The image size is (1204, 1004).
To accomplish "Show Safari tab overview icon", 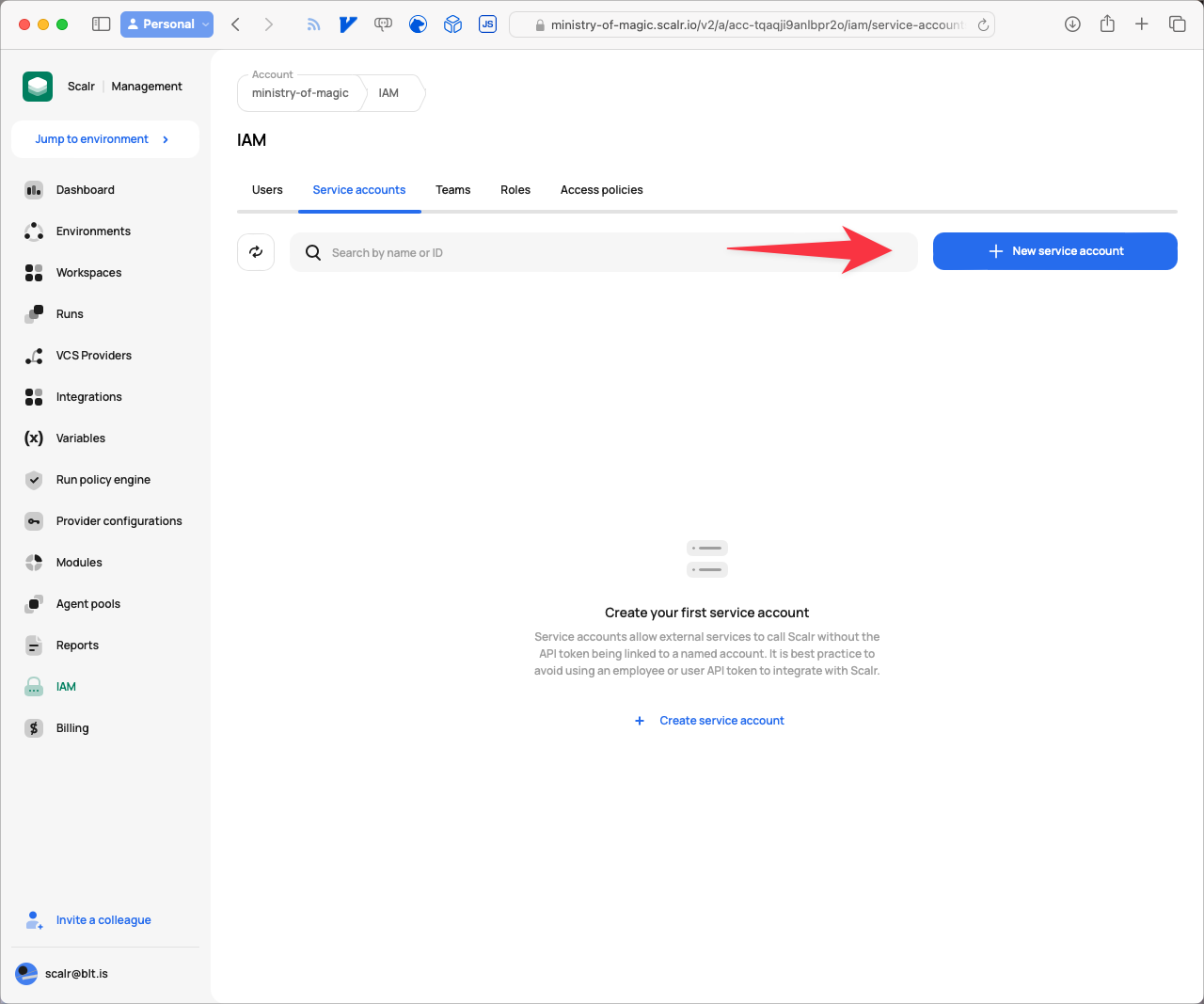I will [x=1177, y=24].
